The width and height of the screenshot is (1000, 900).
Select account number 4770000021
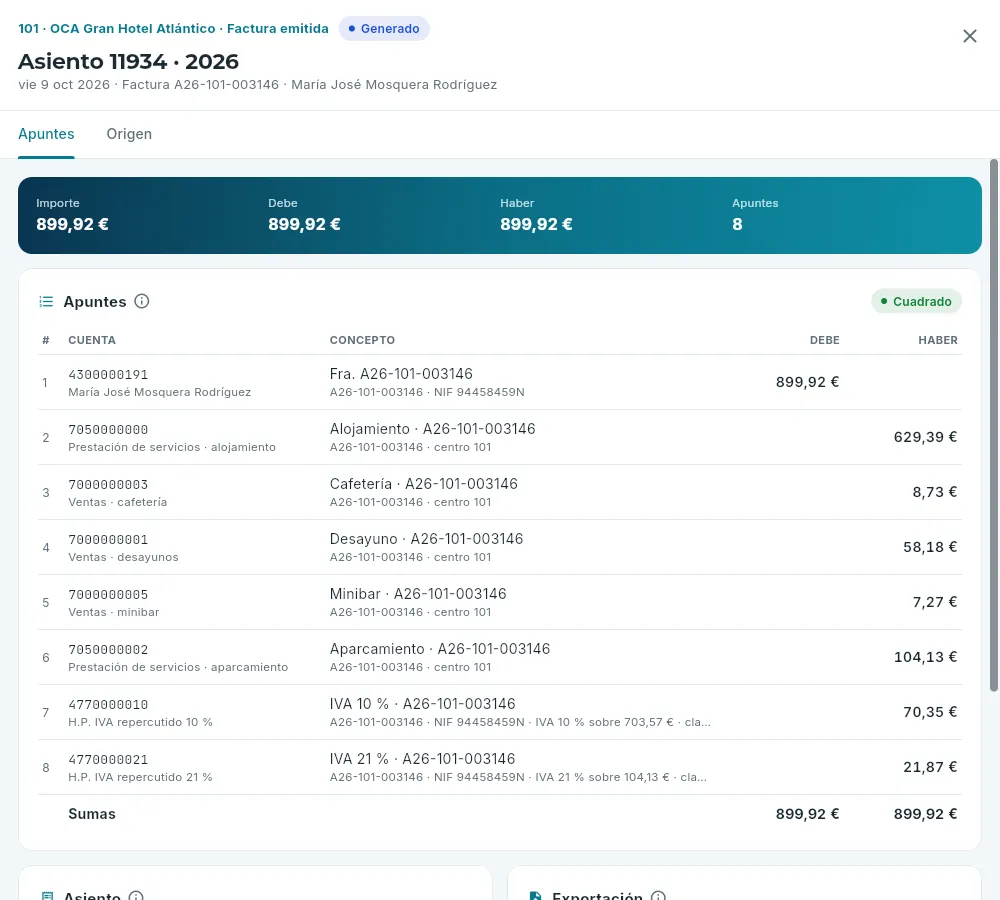108,759
